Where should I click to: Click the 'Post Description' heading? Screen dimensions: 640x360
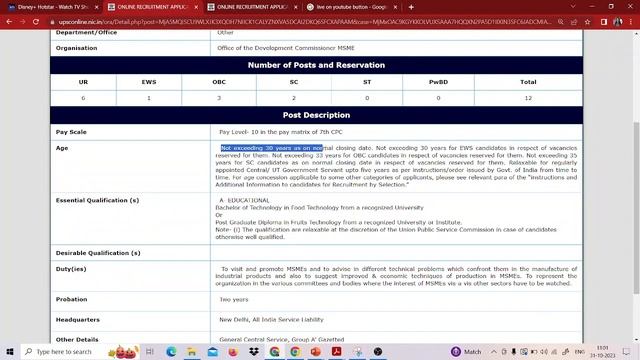316,115
